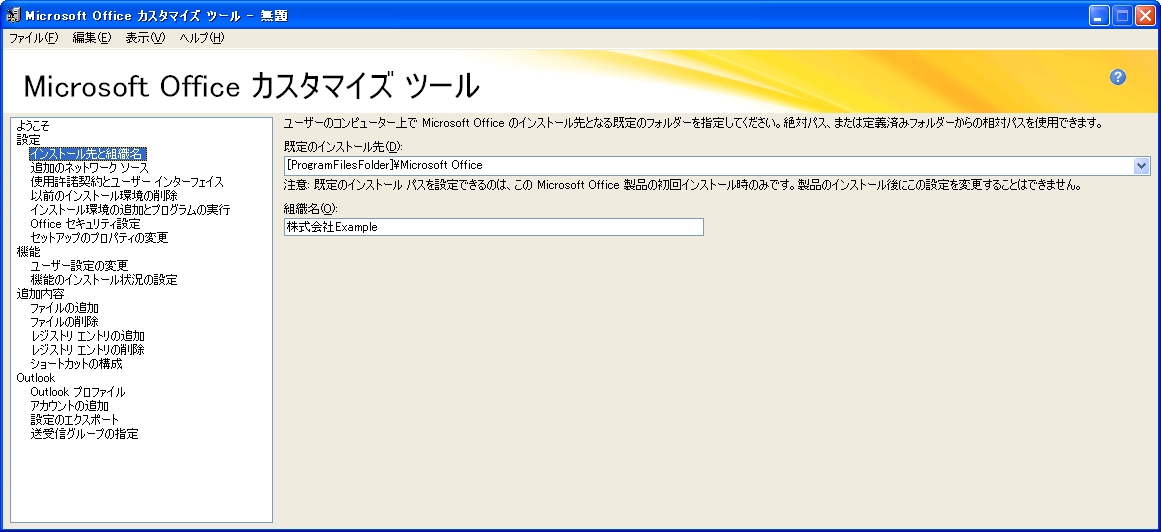Open the ファイル menu

[x=33, y=38]
